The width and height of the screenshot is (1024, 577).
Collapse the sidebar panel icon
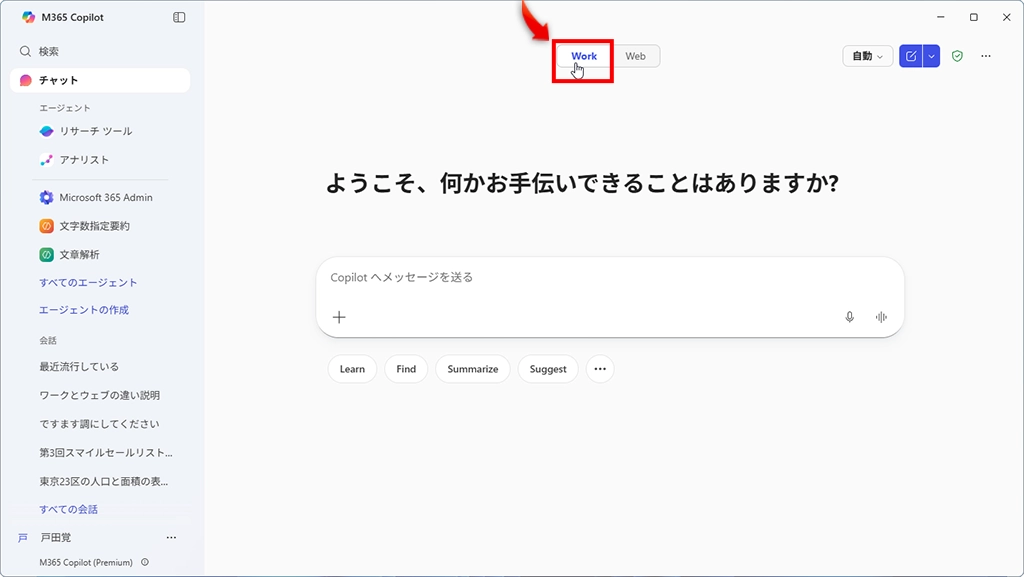tap(179, 17)
